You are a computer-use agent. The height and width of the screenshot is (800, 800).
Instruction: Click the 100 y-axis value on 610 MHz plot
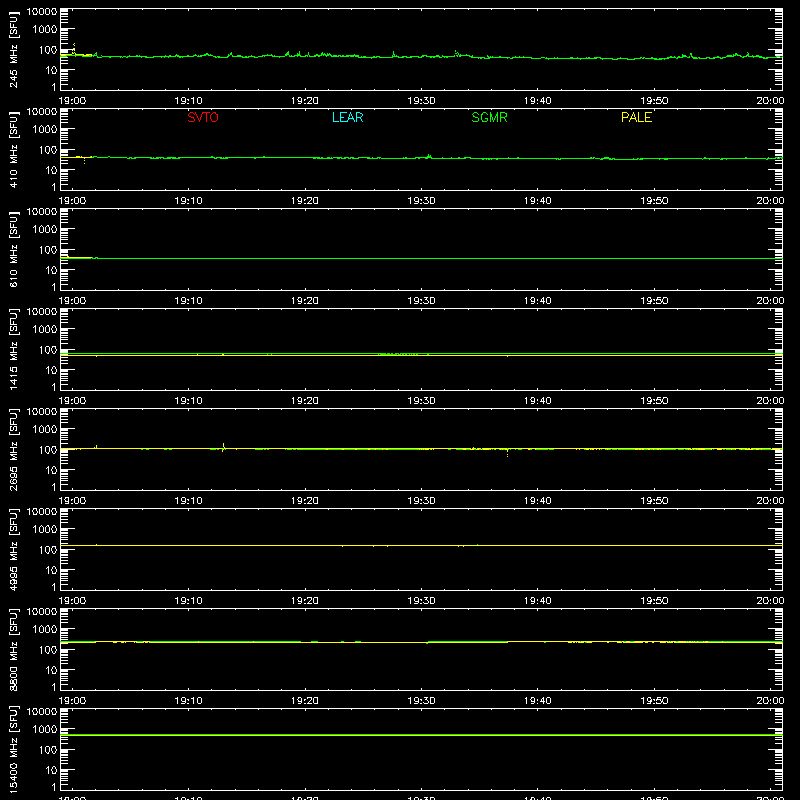point(48,249)
